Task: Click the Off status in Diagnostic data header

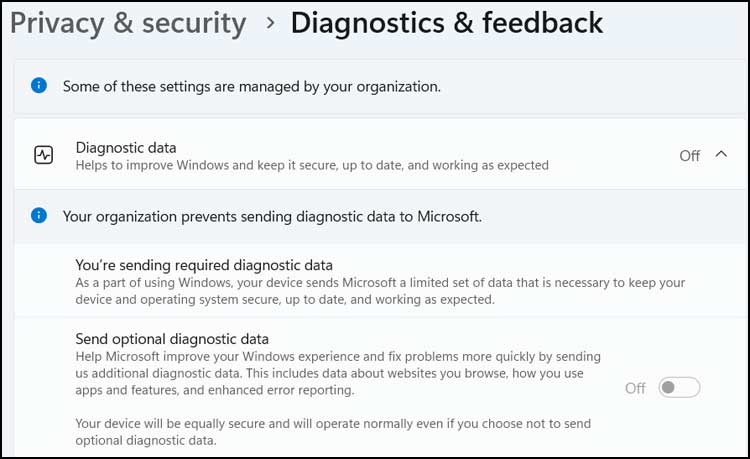Action: (689, 155)
